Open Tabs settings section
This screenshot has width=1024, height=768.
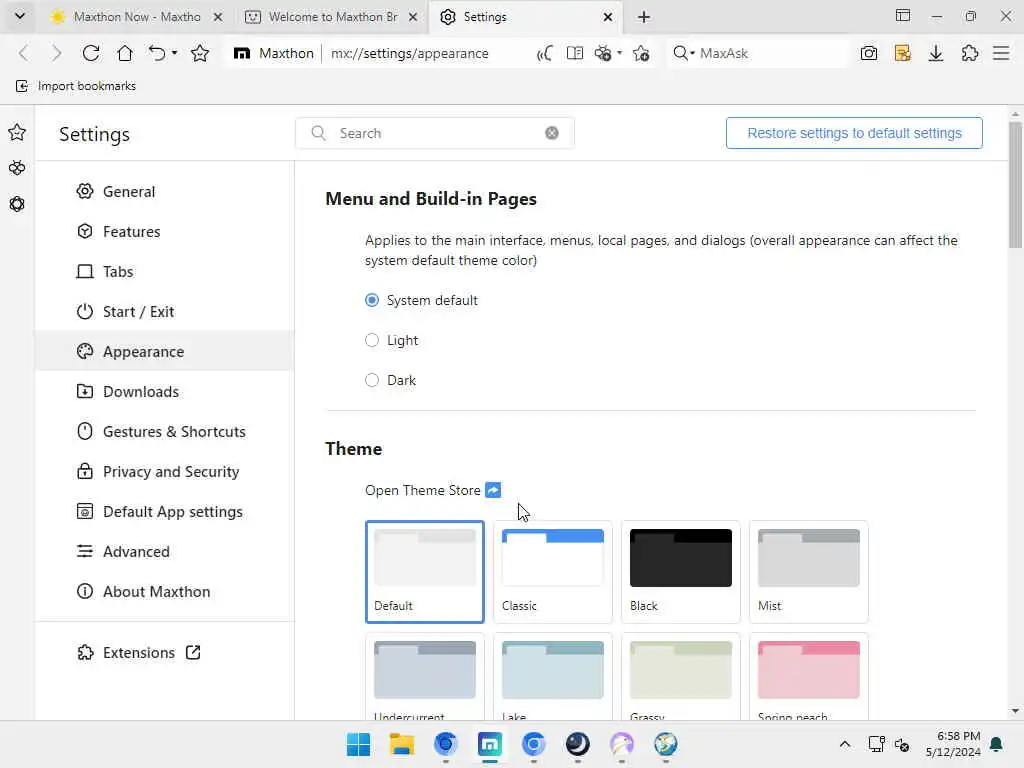pyautogui.click(x=164, y=272)
